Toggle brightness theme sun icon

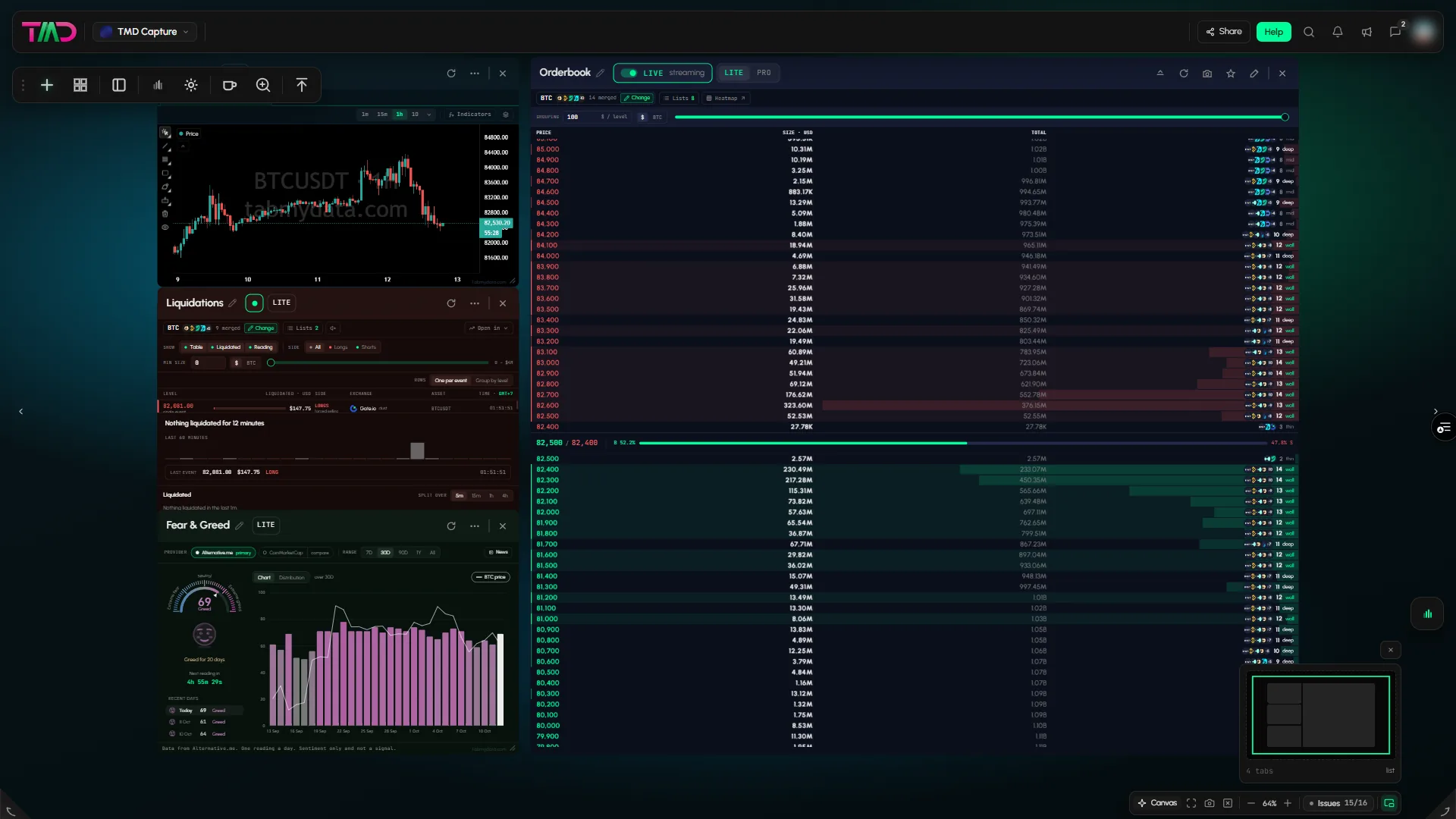[191, 85]
